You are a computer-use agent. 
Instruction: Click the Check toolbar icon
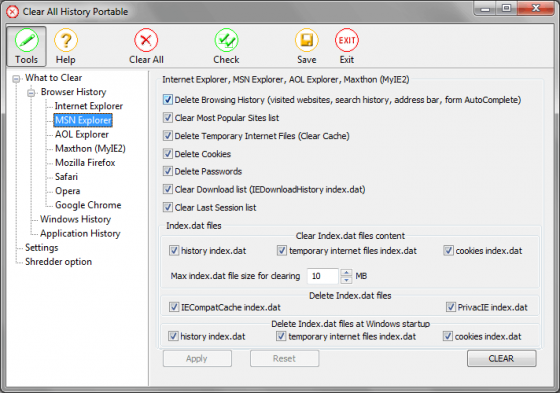point(226,46)
